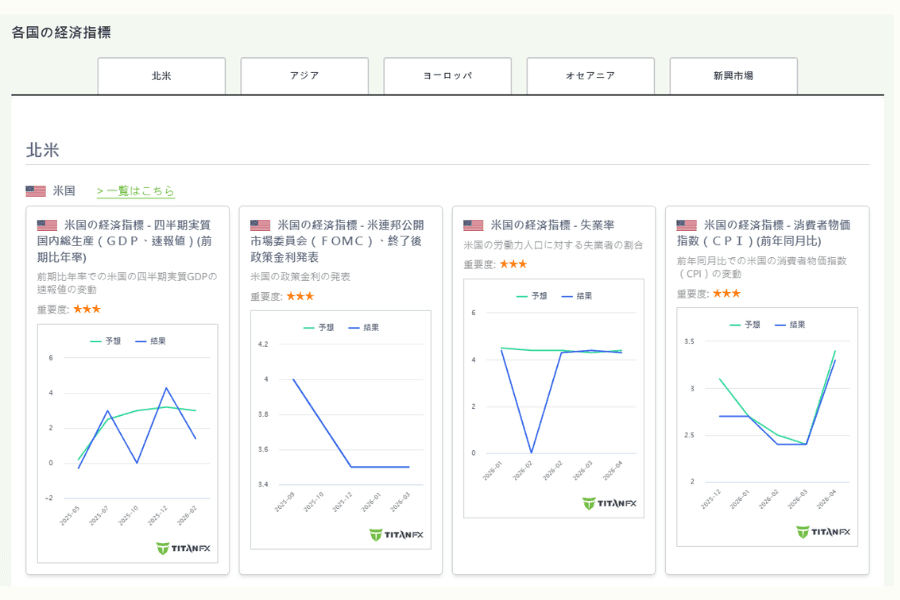Click the Titan FX logo on GDP chart
This screenshot has height=600, width=900.
point(183,548)
